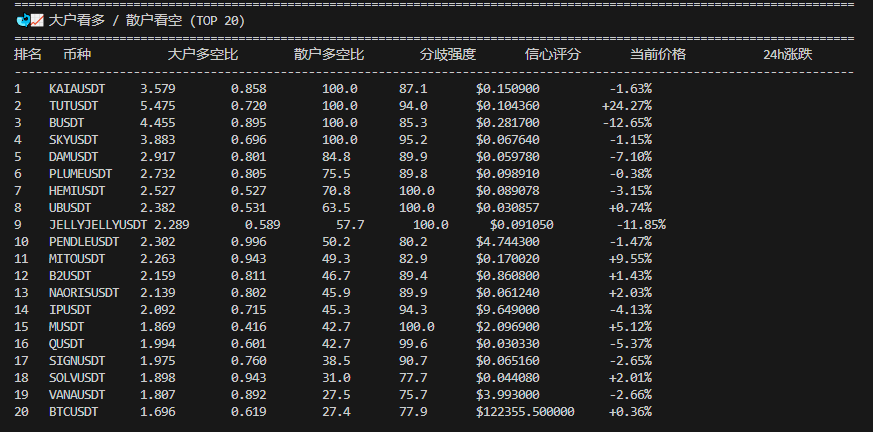Select the VANAUSDT symbol in row 19
Image resolution: width=873 pixels, height=432 pixels.
(x=77, y=395)
